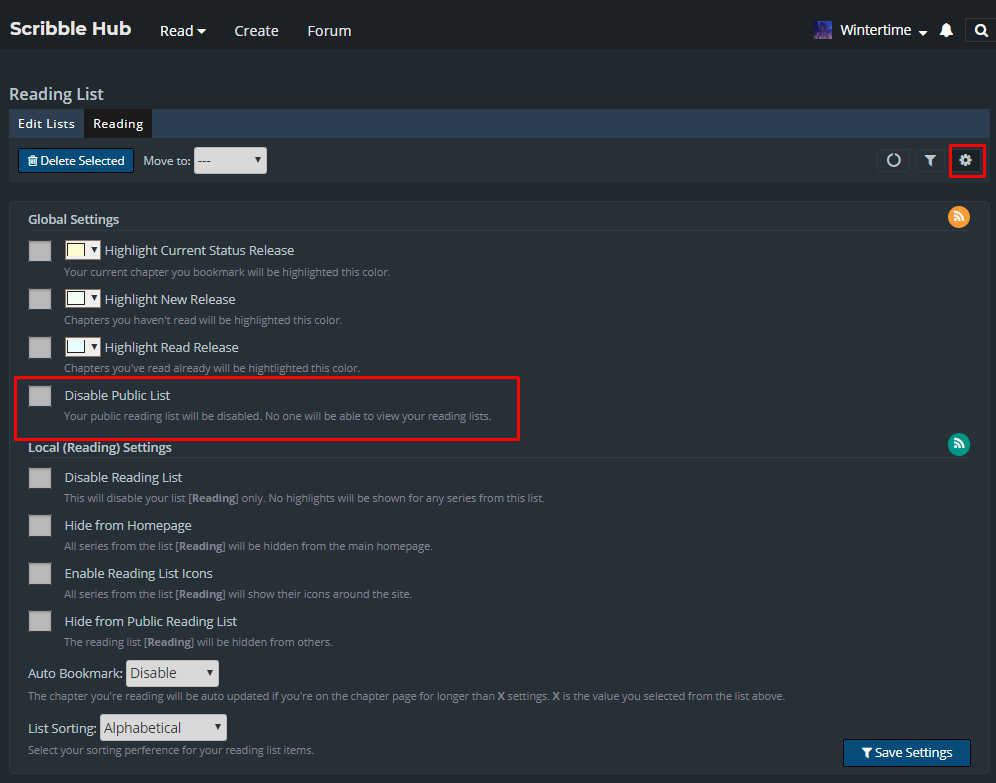Switch to the Edit Lists tab
The height and width of the screenshot is (783, 996).
coord(46,124)
